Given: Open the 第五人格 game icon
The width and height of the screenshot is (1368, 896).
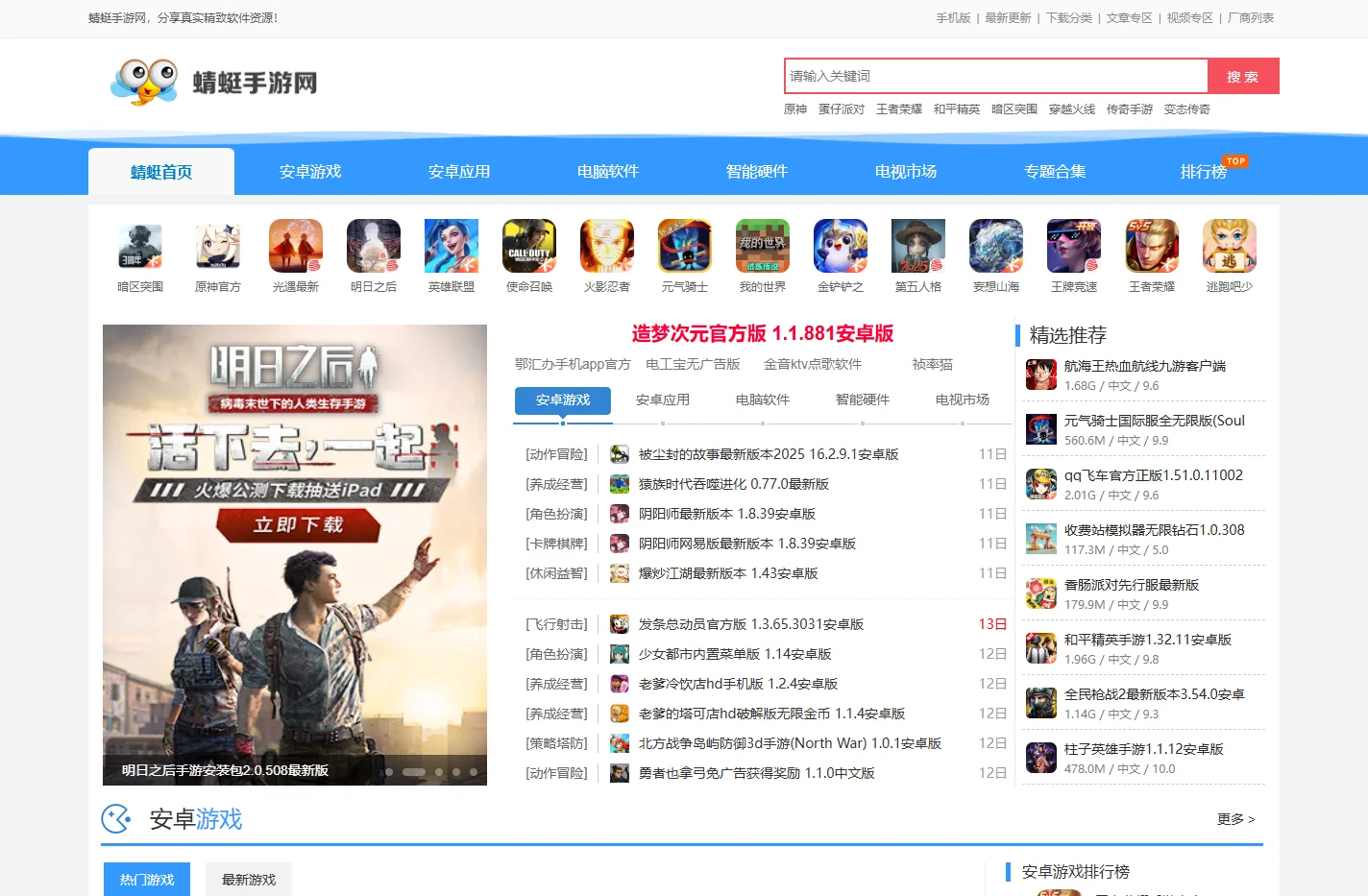Looking at the screenshot, I should click(x=918, y=246).
